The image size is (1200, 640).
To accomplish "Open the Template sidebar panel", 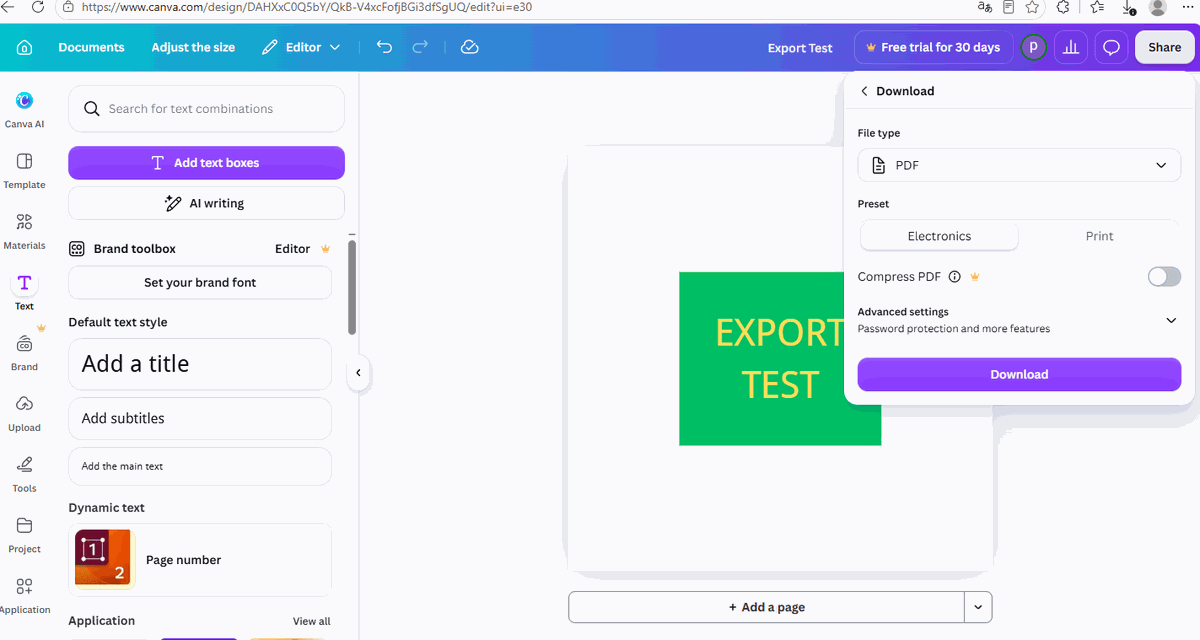I will [x=24, y=170].
